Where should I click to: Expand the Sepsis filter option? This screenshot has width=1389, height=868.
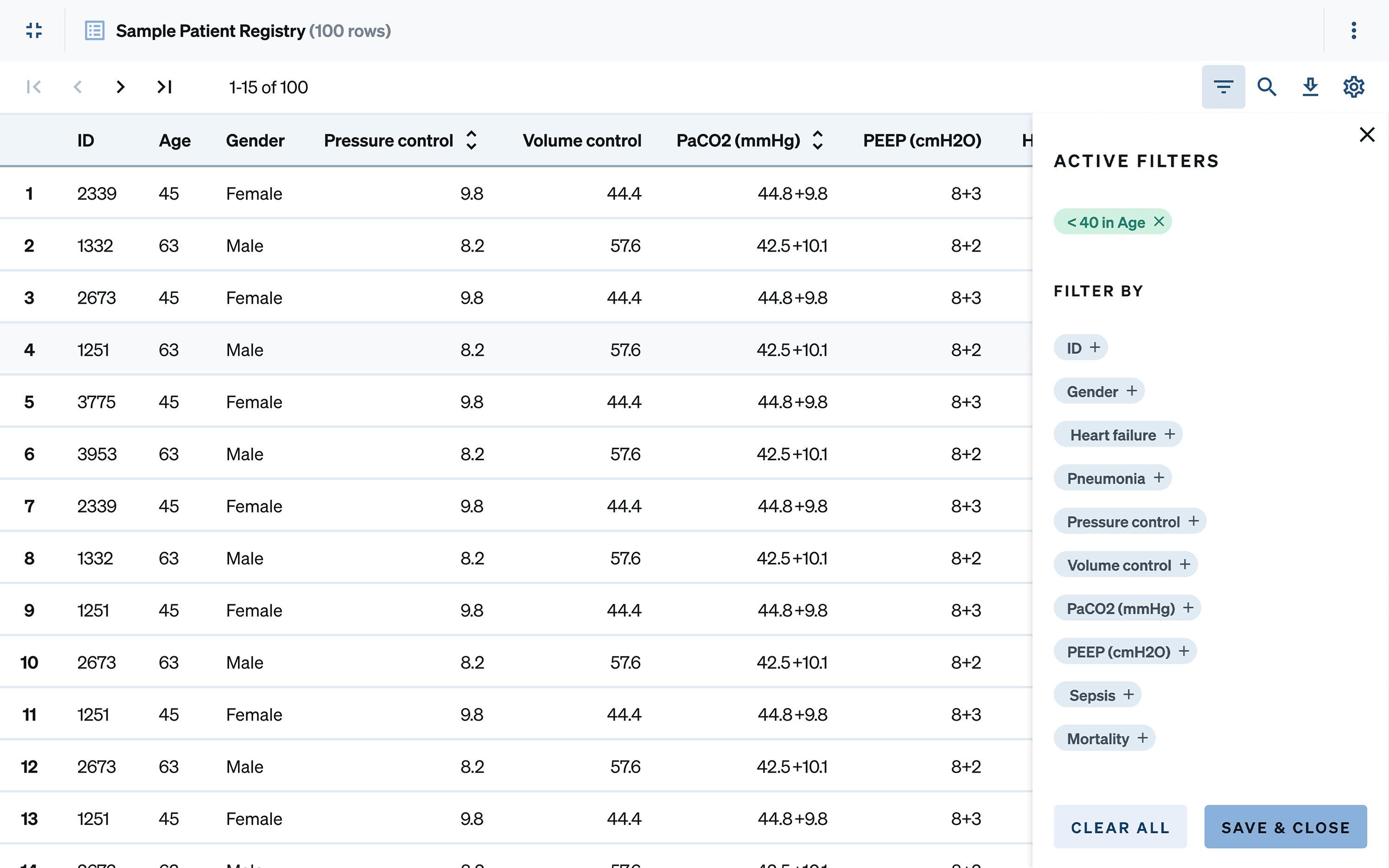(x=1127, y=694)
